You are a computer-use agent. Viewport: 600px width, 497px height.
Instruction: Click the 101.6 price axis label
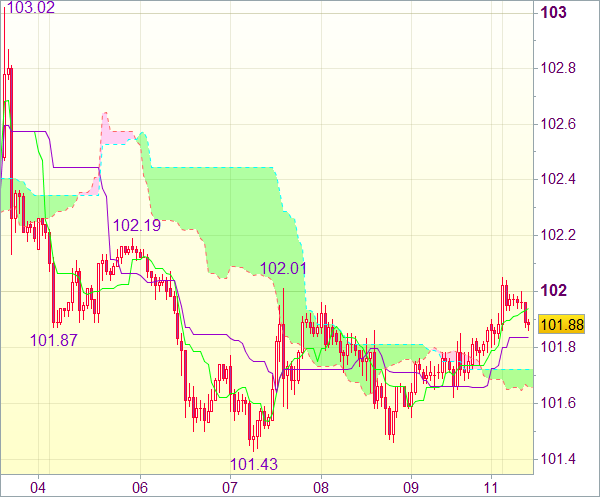point(558,403)
